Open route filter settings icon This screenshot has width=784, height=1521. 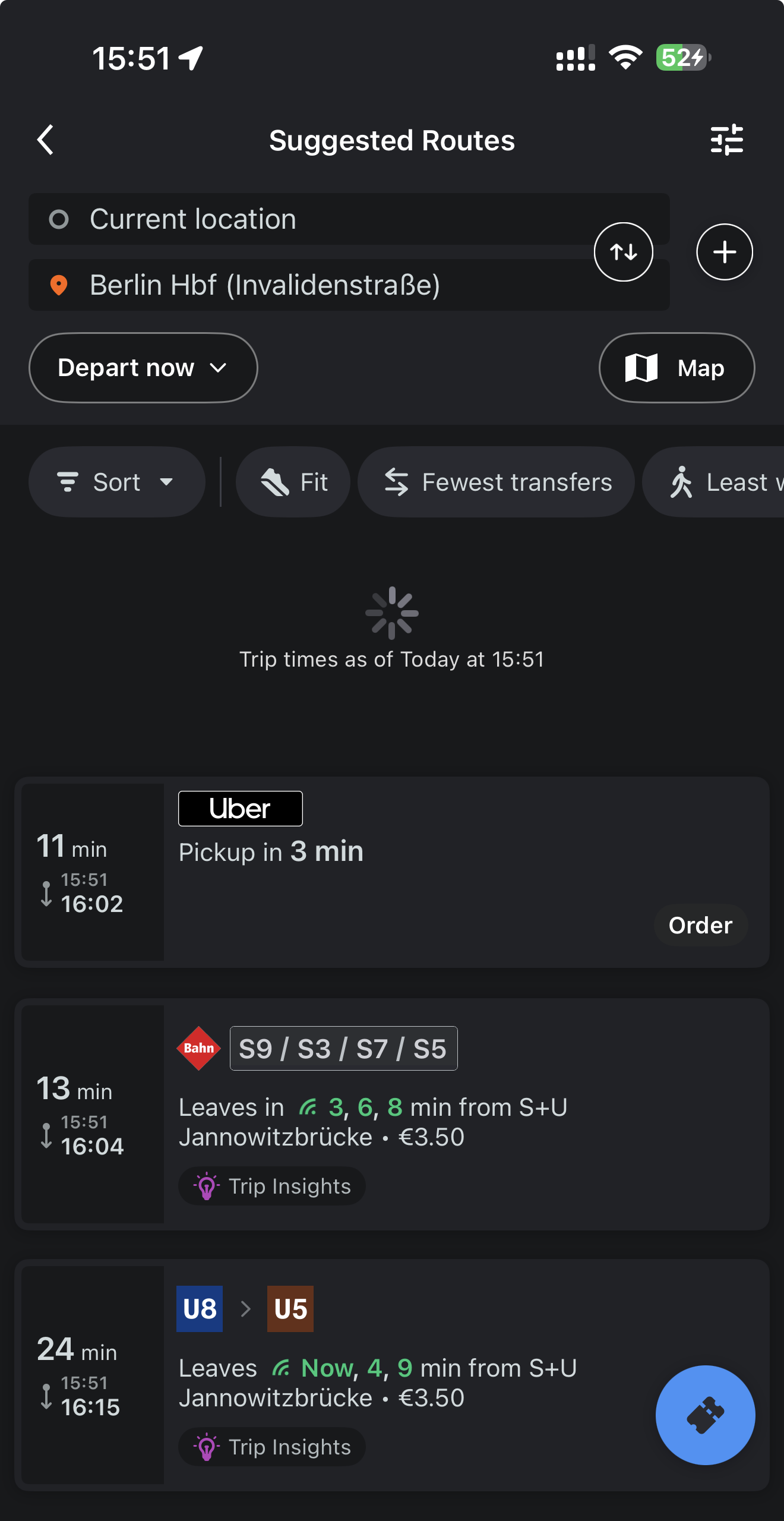click(x=727, y=140)
